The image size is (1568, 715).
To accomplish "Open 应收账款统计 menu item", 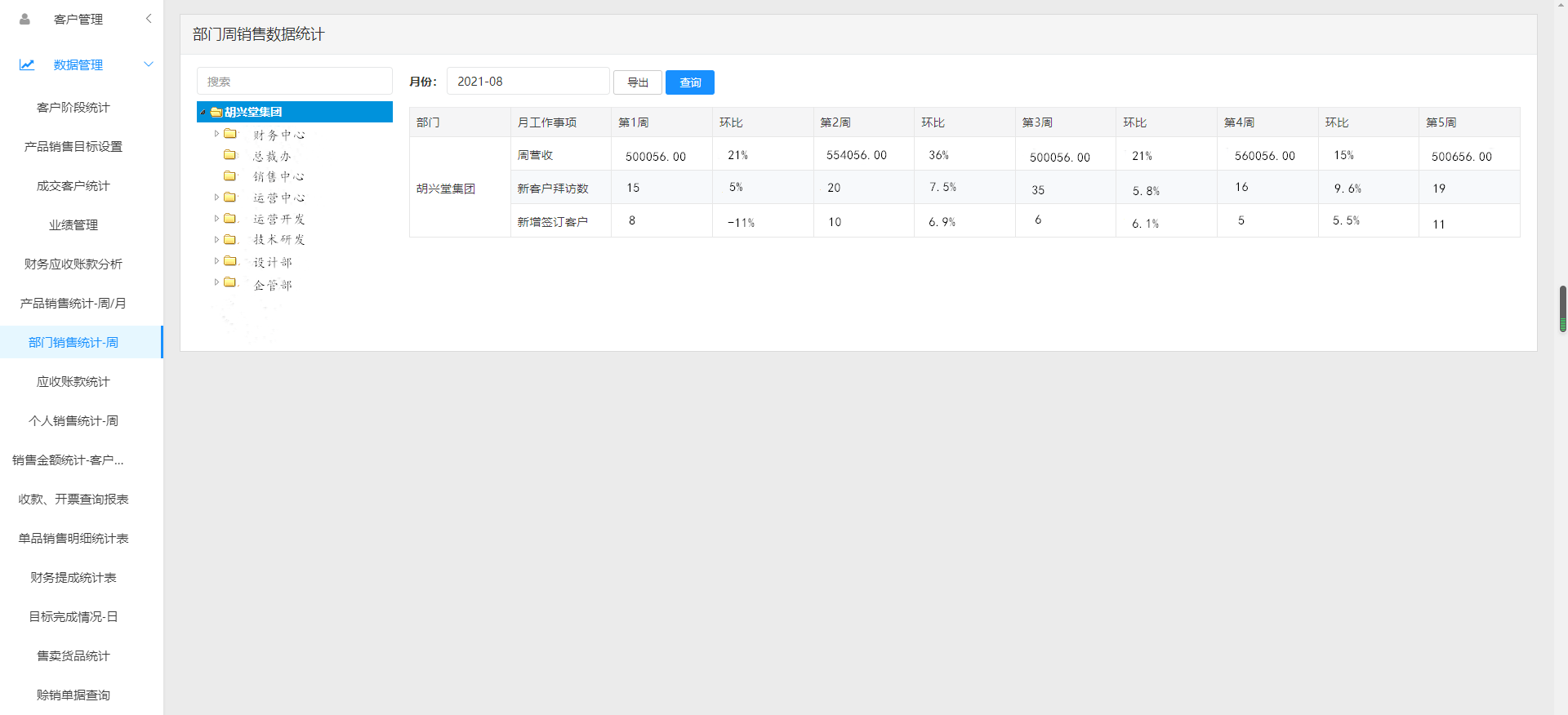I will coord(73,381).
